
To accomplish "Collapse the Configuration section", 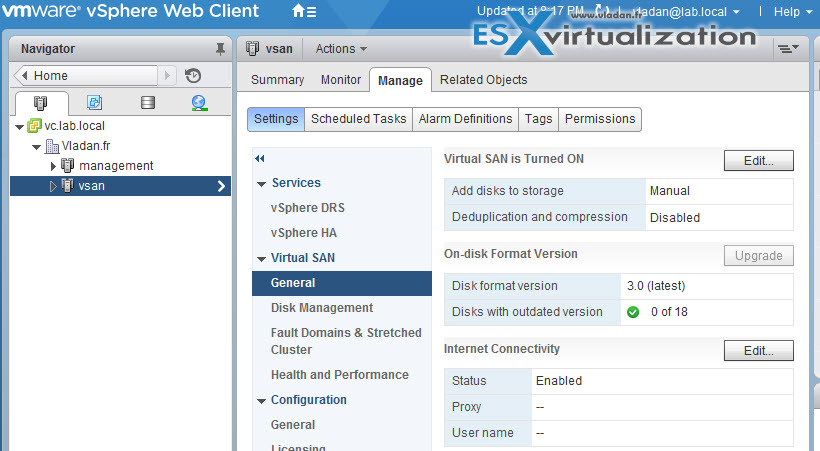I will (x=261, y=401).
